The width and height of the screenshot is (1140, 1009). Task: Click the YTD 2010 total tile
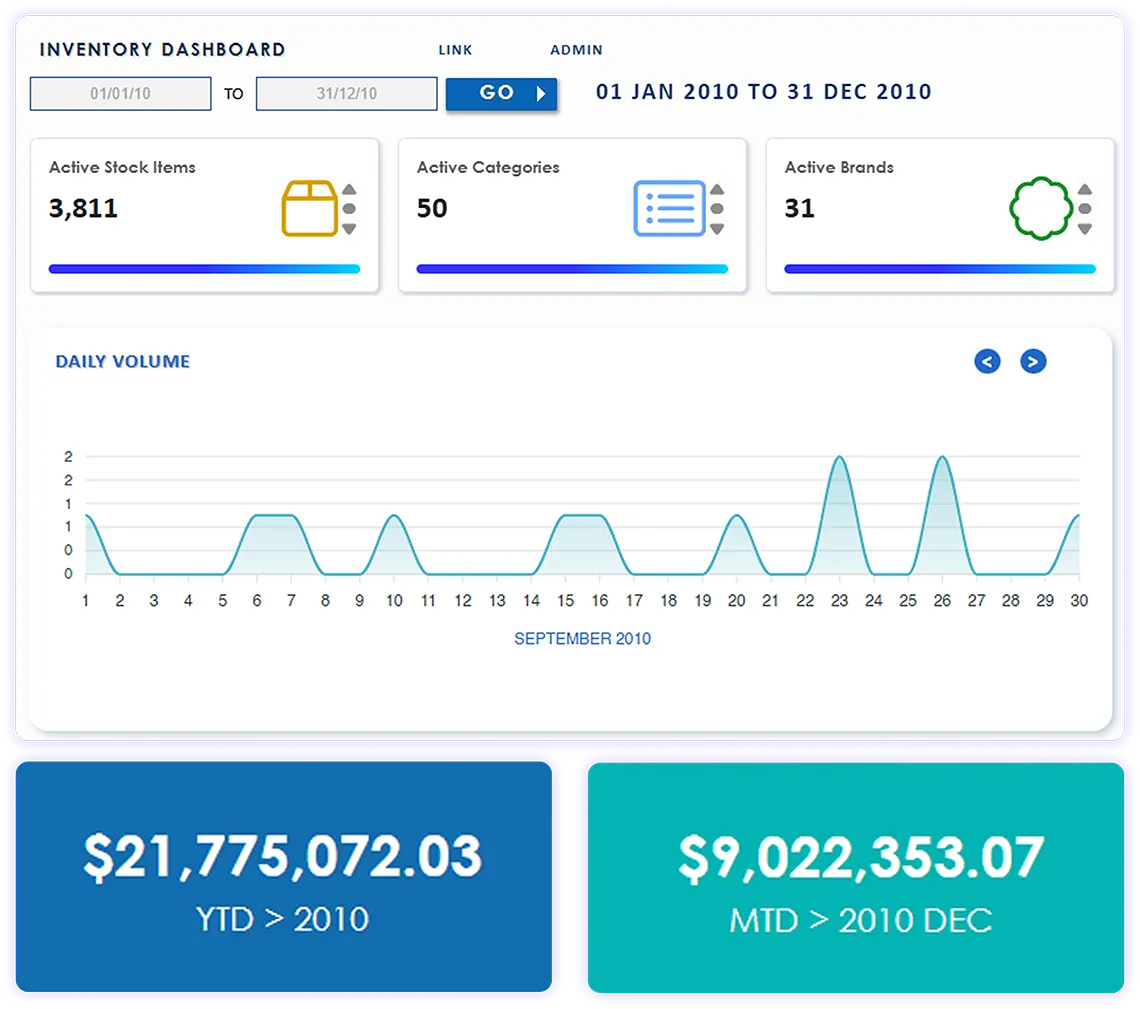[284, 877]
